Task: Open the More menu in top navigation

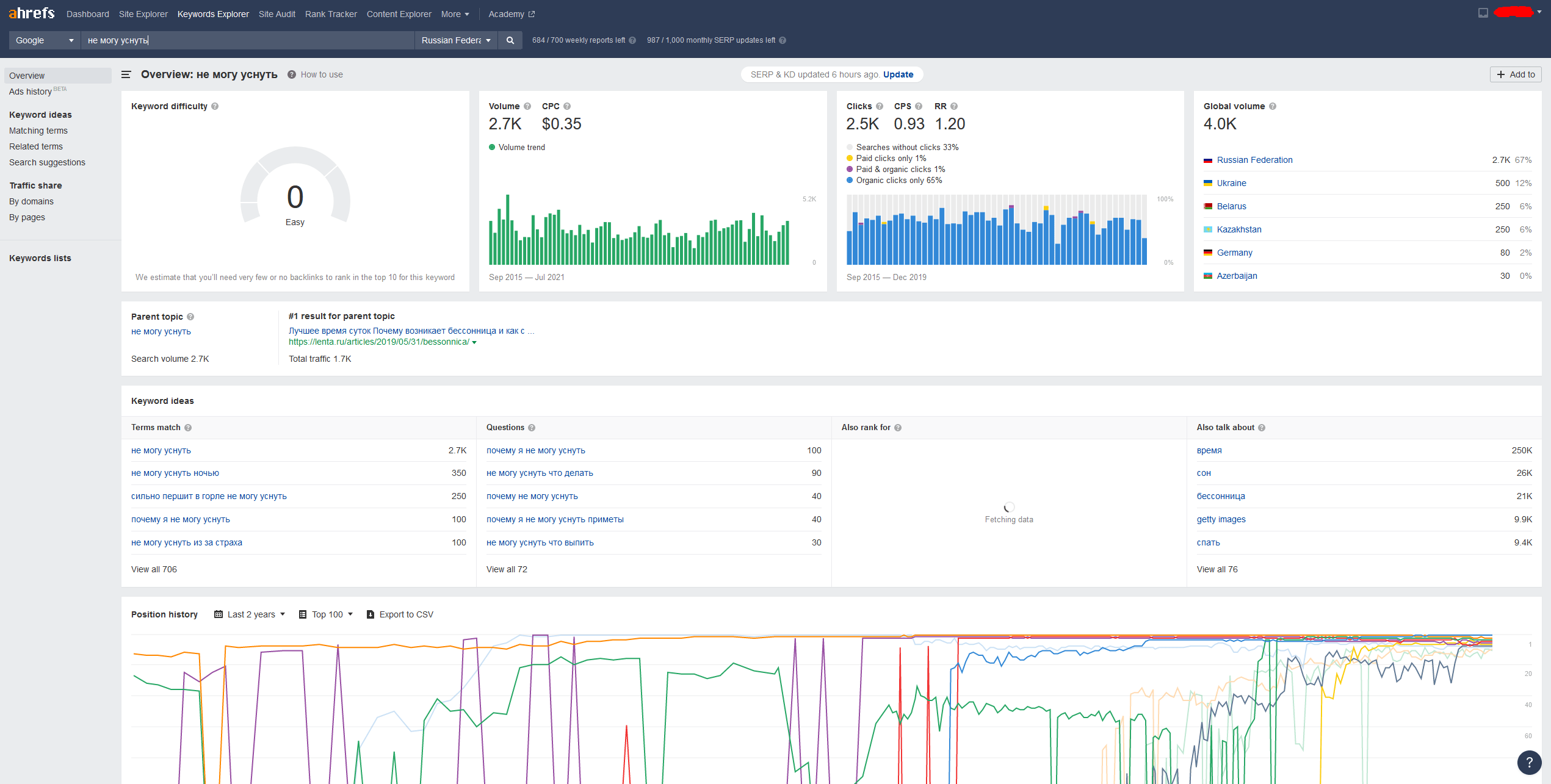Action: (x=455, y=14)
